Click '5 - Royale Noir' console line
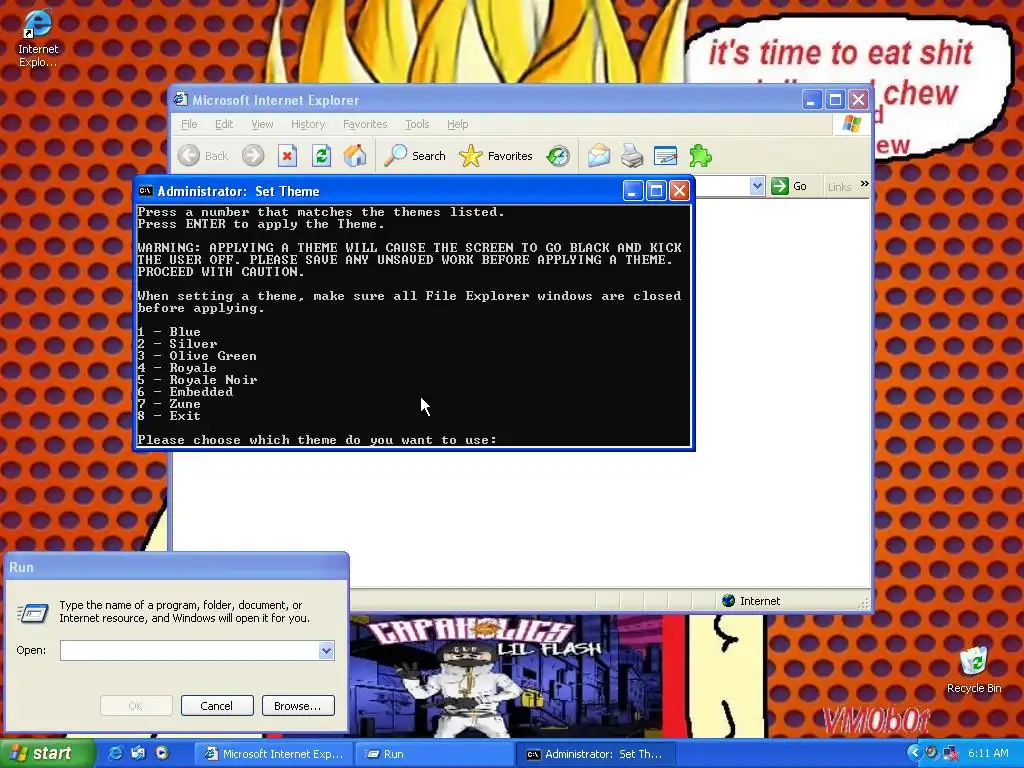The width and height of the screenshot is (1024, 768). coord(197,379)
